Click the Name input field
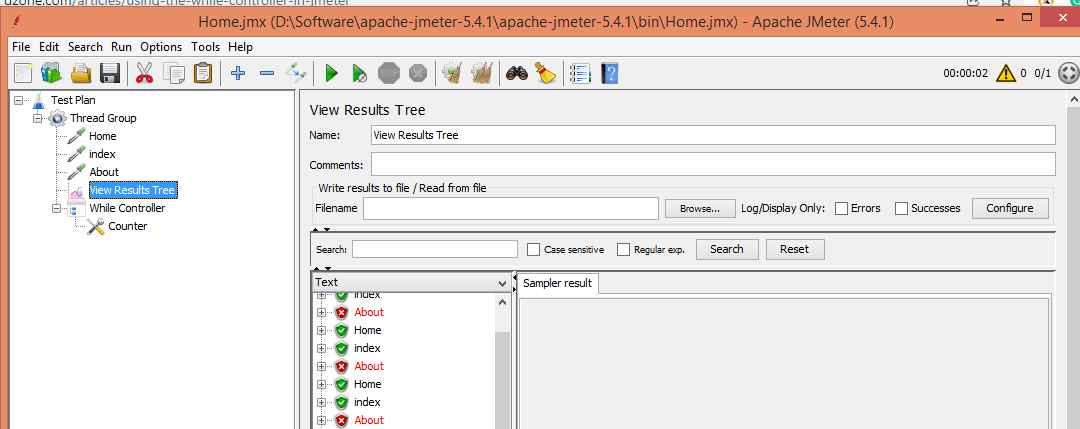Image resolution: width=1080 pixels, height=429 pixels. tap(713, 135)
